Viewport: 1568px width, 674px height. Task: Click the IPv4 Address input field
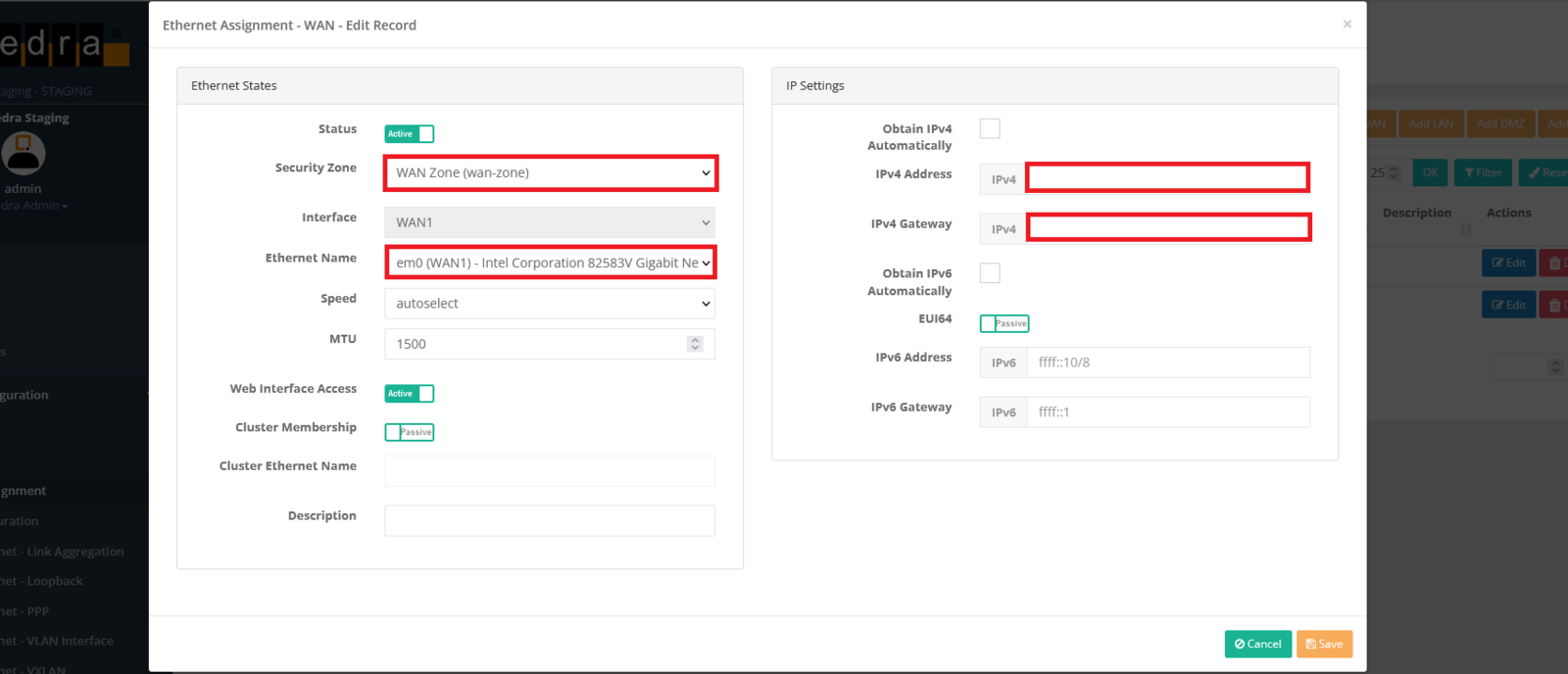point(1167,178)
